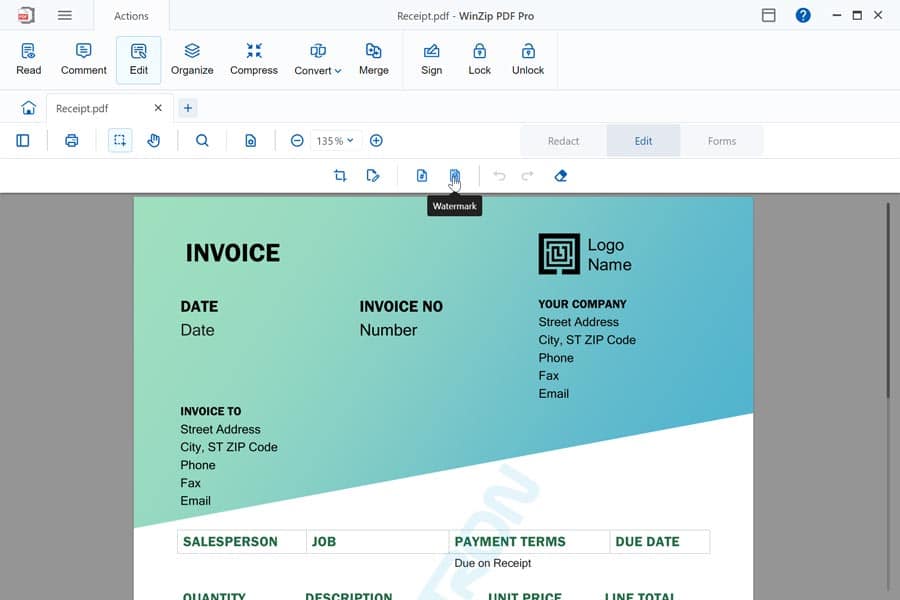Click the Watermark tool icon
900x600 pixels.
pyautogui.click(x=454, y=176)
